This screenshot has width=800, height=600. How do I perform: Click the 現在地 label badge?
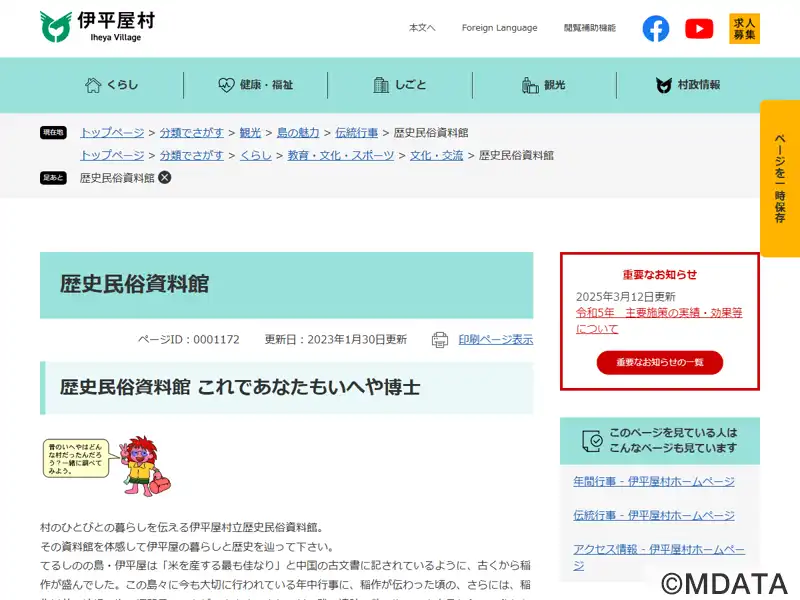pyautogui.click(x=53, y=133)
